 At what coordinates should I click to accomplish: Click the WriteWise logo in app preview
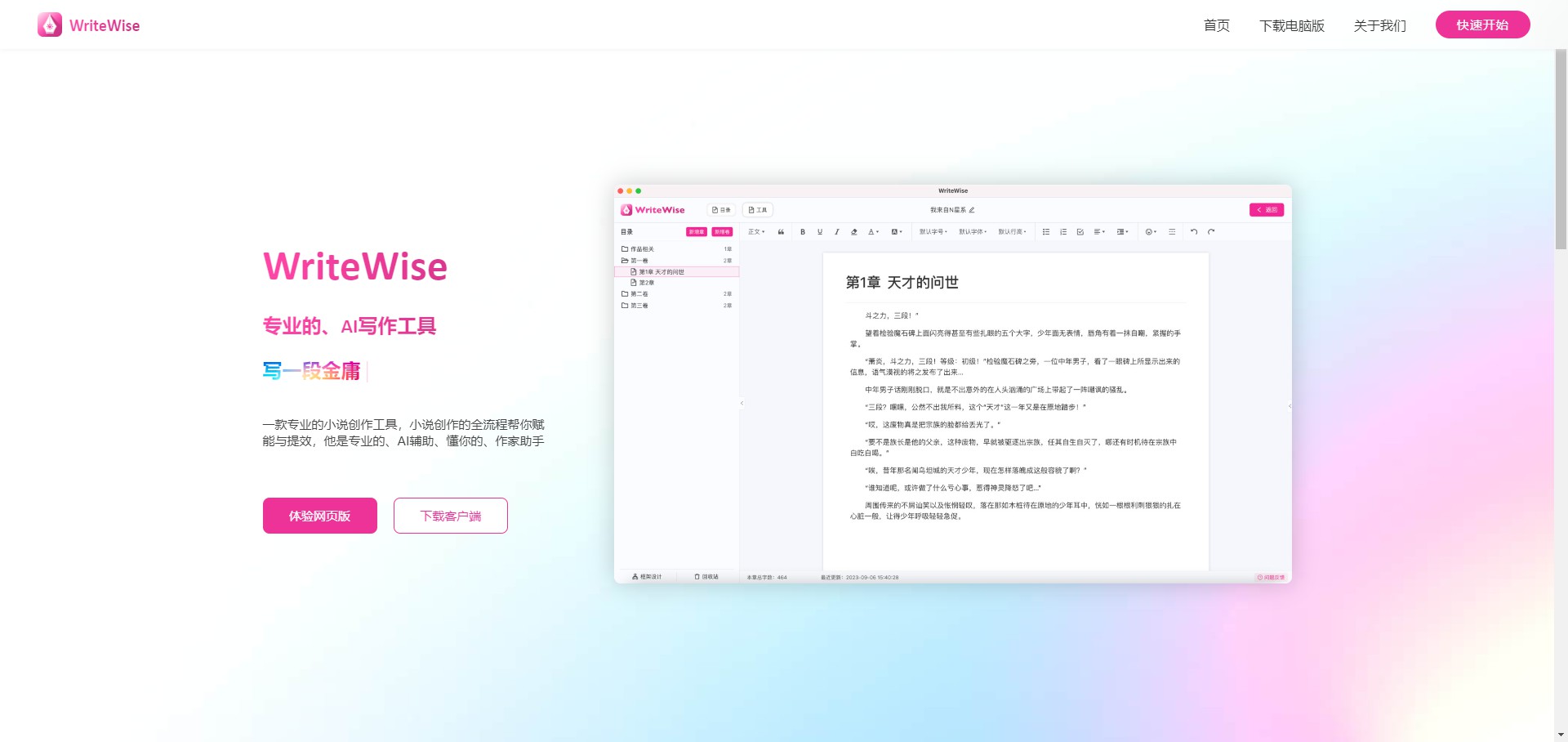coord(653,210)
